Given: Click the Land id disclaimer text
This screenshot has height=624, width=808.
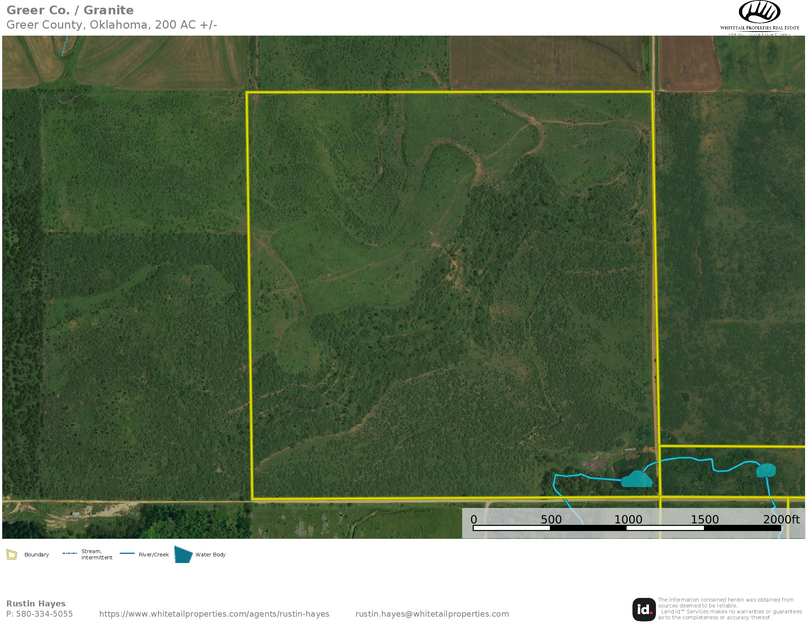Looking at the screenshot, I should click(x=729, y=608).
